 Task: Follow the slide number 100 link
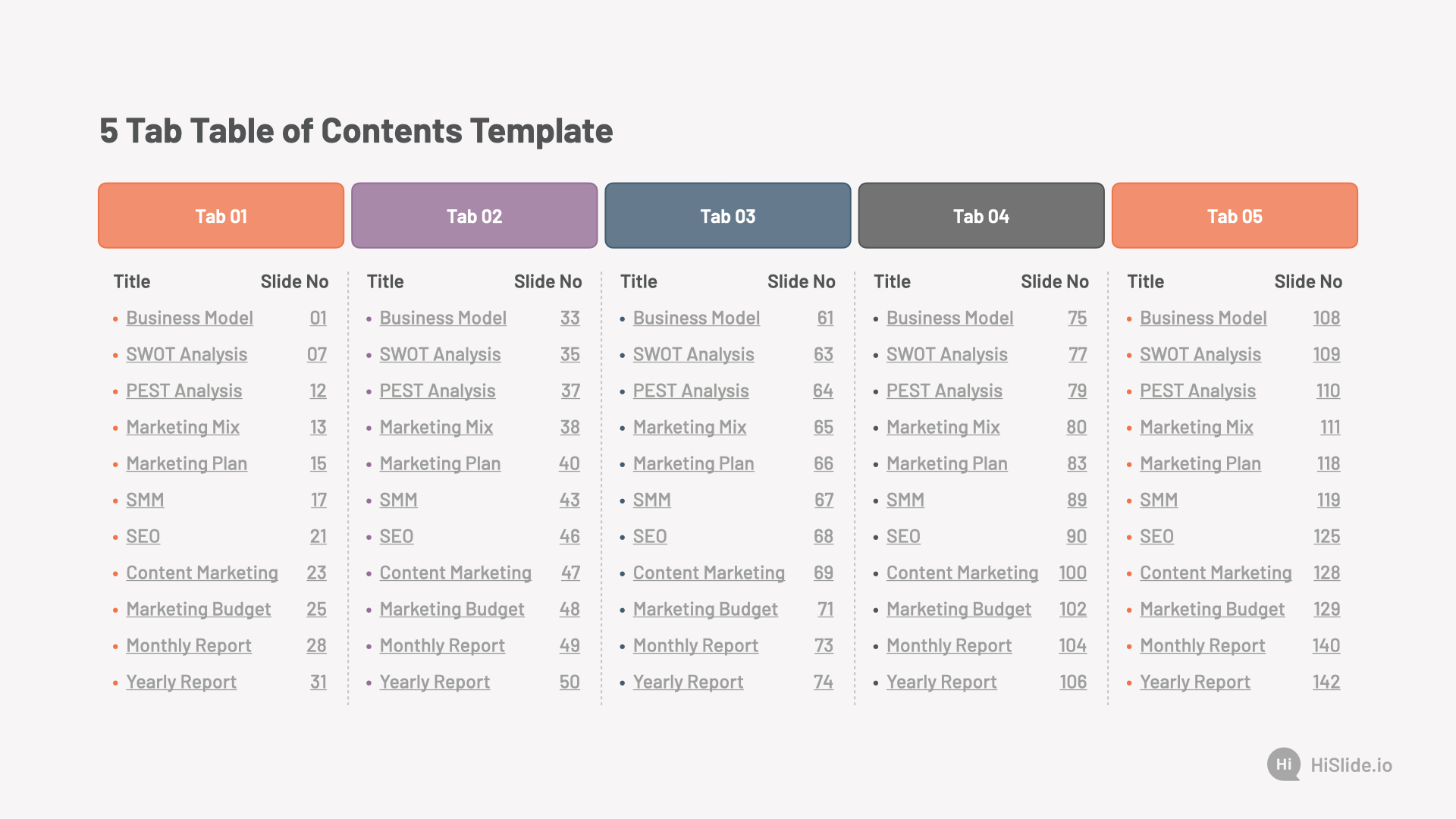(1072, 573)
